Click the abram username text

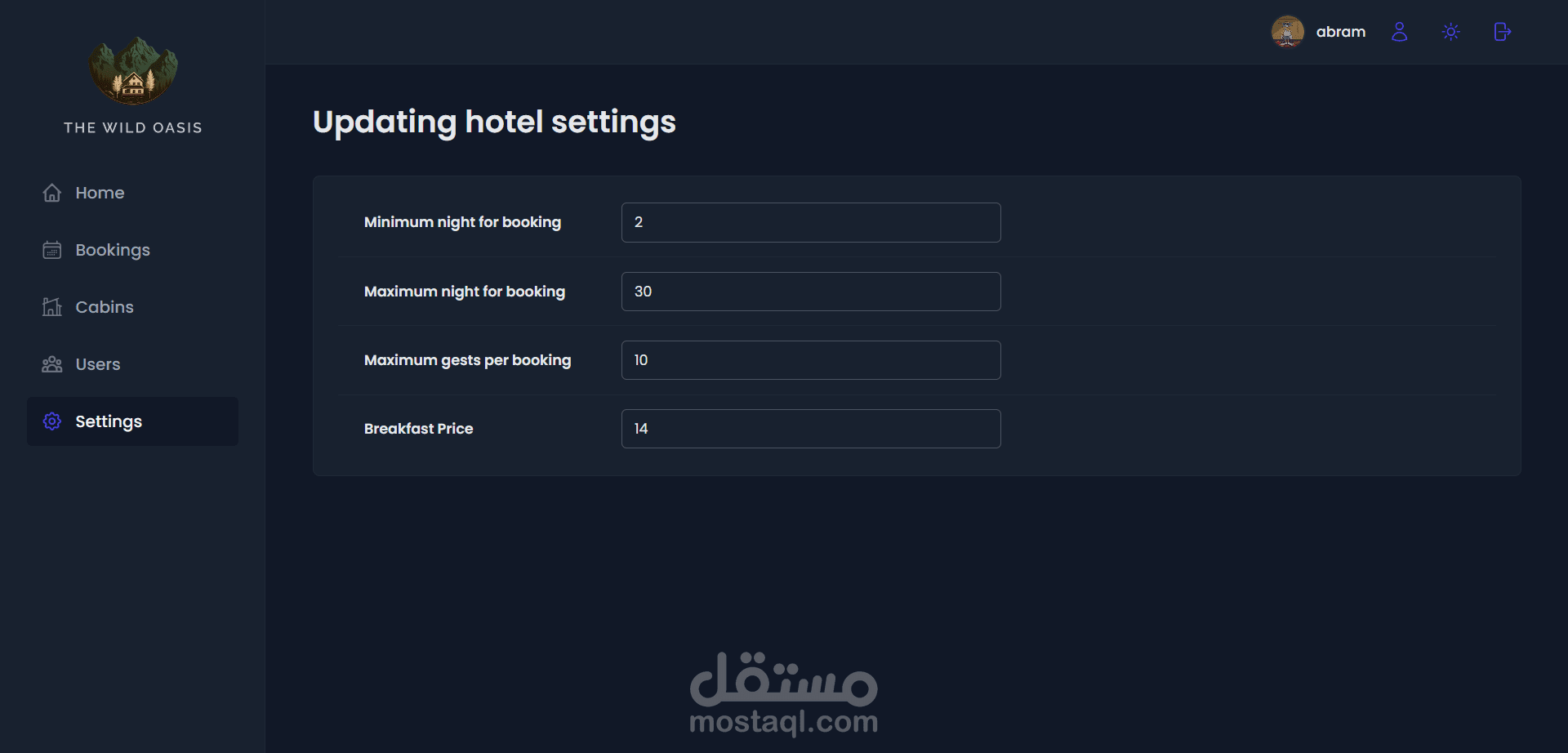click(x=1340, y=32)
